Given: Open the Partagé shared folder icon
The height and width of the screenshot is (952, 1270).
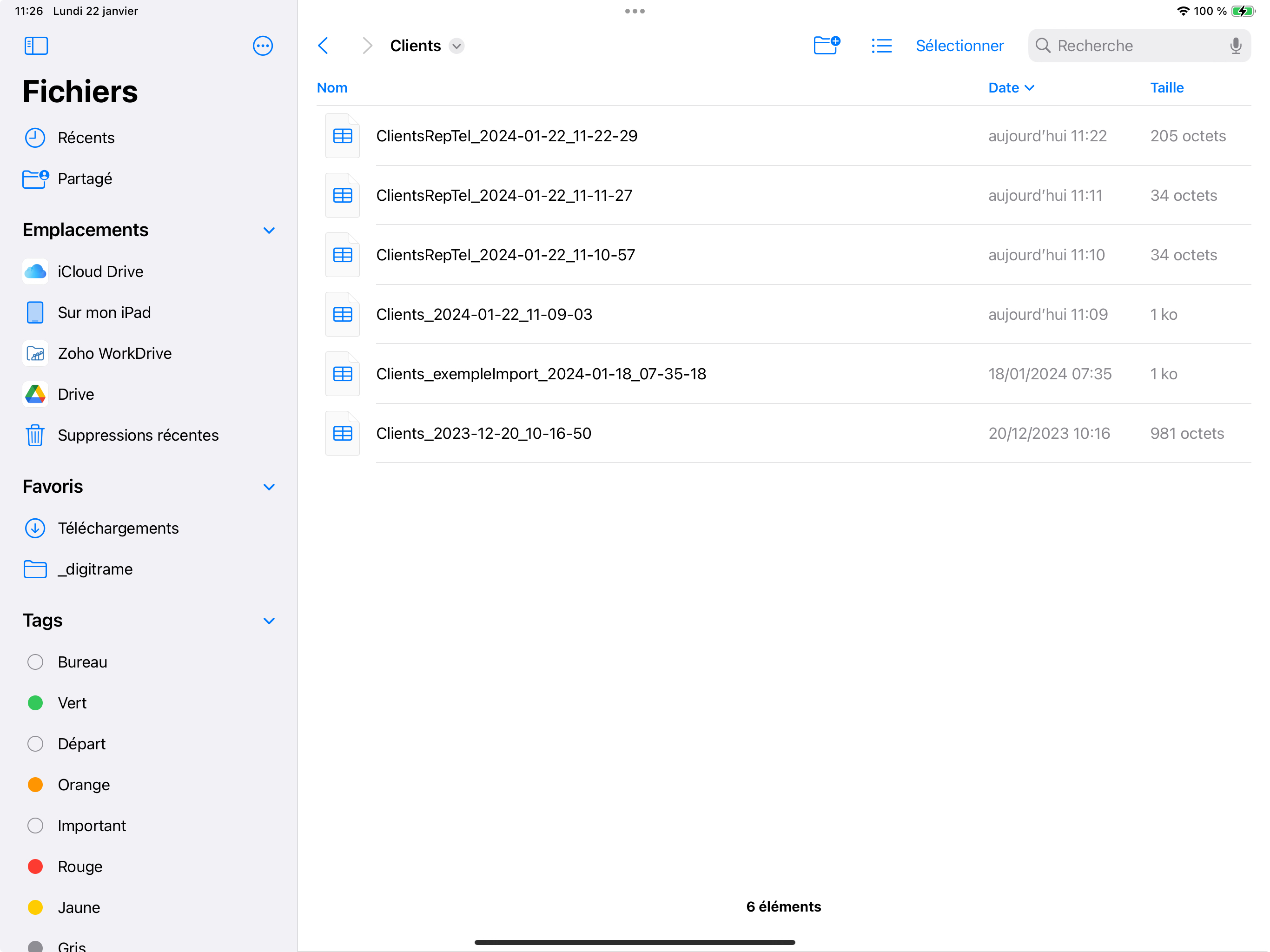Looking at the screenshot, I should pos(35,178).
